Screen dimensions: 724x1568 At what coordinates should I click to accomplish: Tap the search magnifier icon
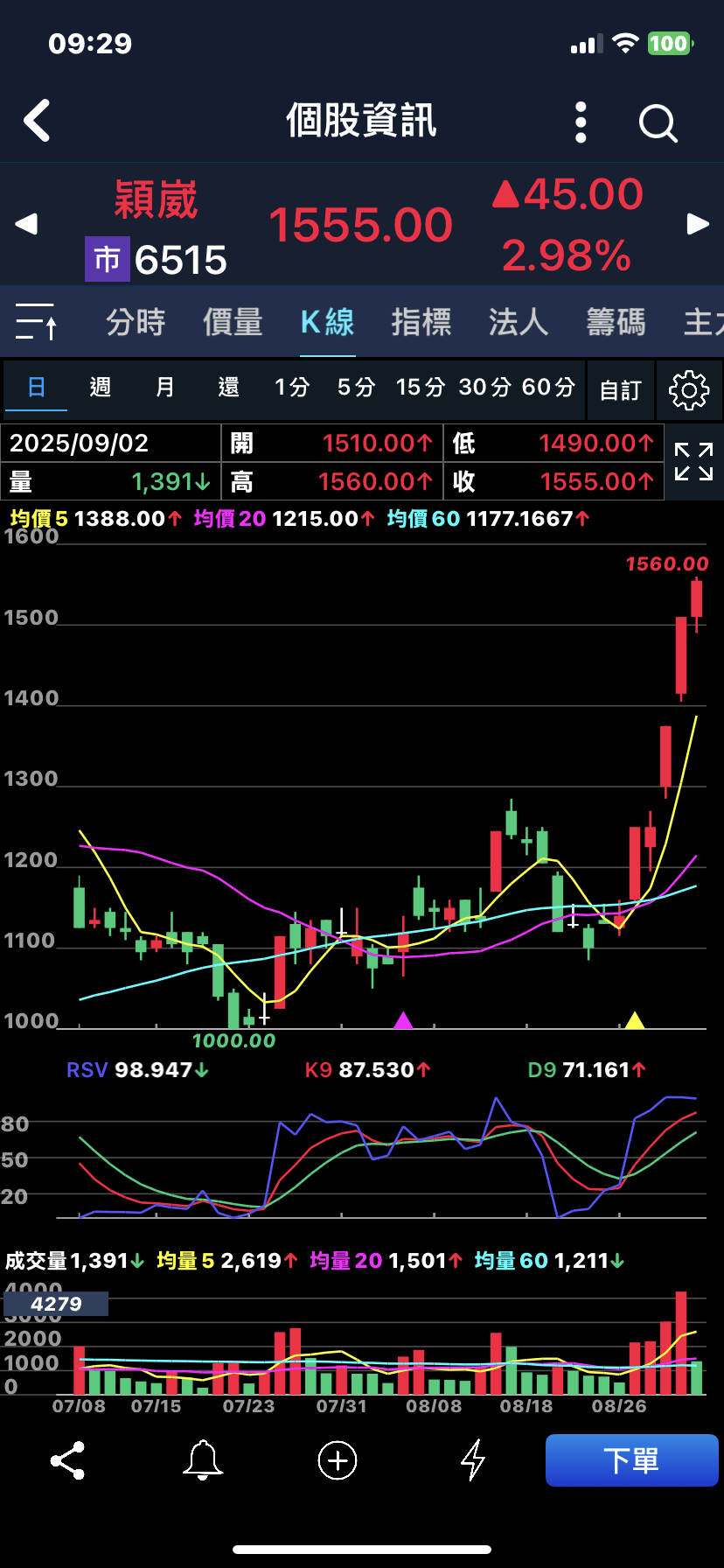(658, 122)
